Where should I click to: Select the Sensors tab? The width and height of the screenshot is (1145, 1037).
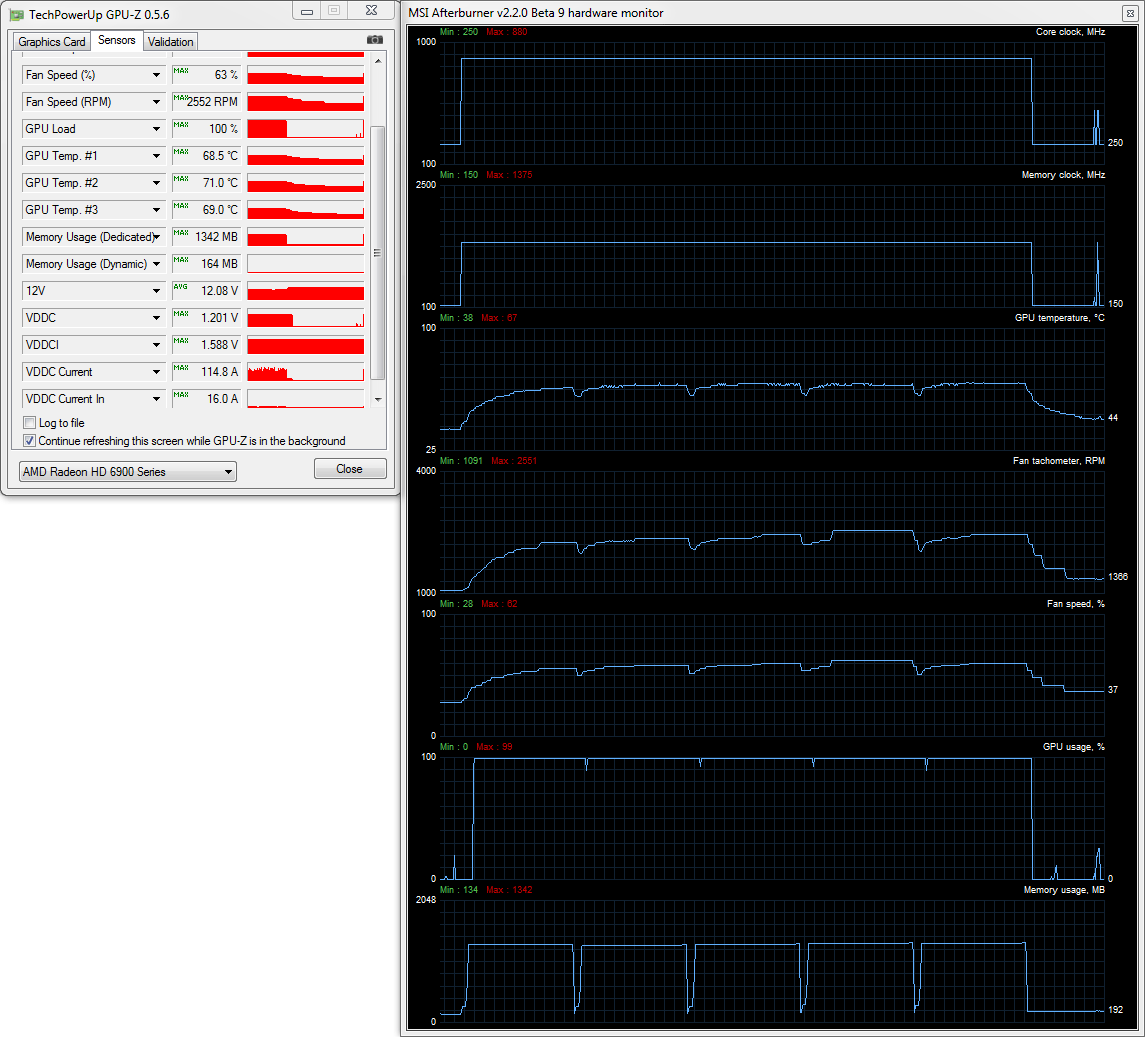coord(117,40)
